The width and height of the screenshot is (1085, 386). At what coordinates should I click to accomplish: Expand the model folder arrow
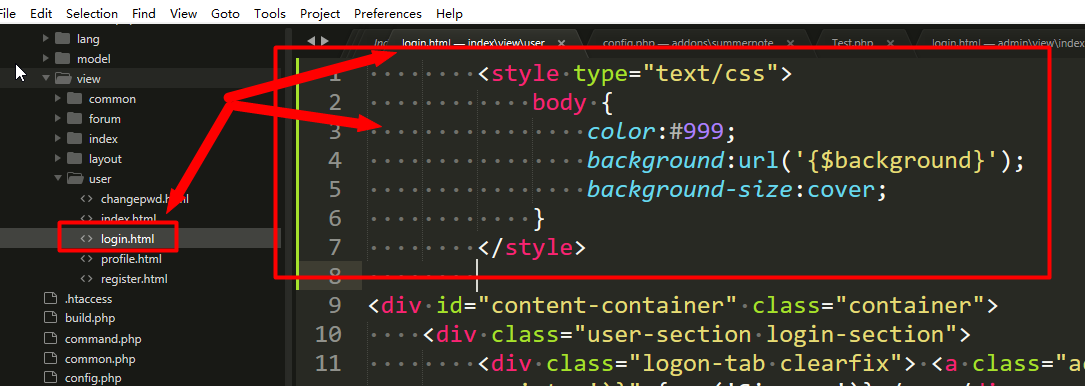click(46, 59)
